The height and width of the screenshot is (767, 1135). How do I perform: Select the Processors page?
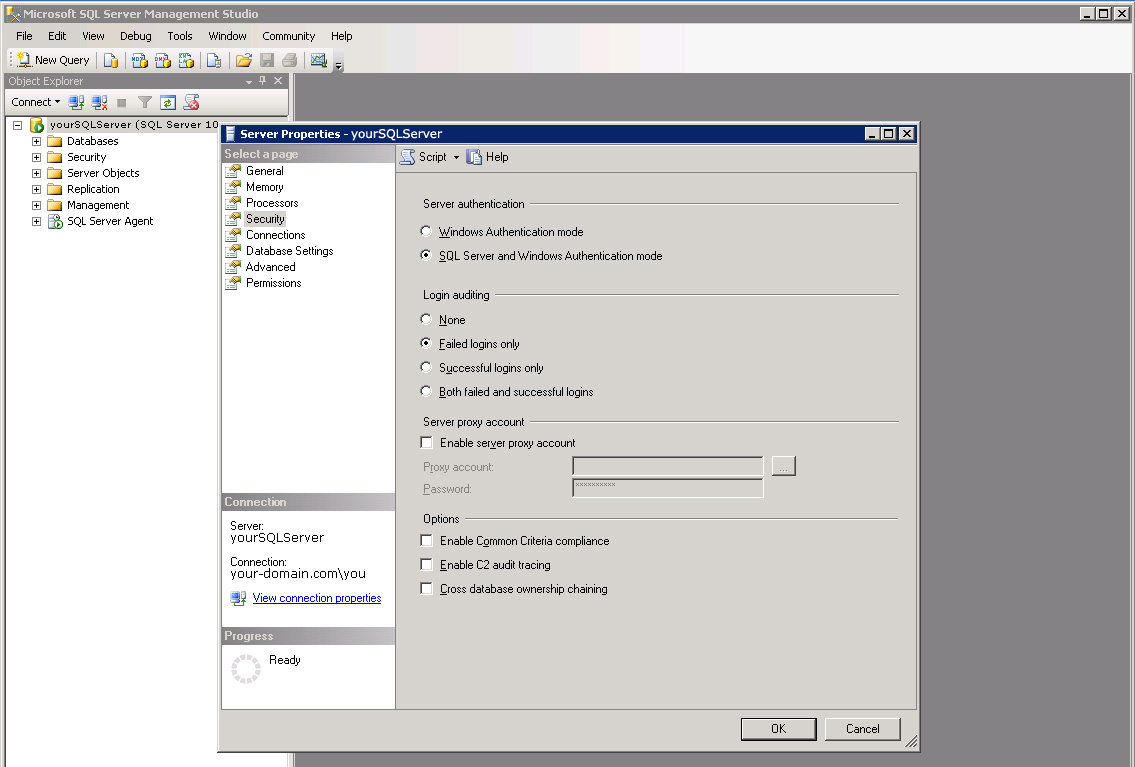tap(272, 203)
